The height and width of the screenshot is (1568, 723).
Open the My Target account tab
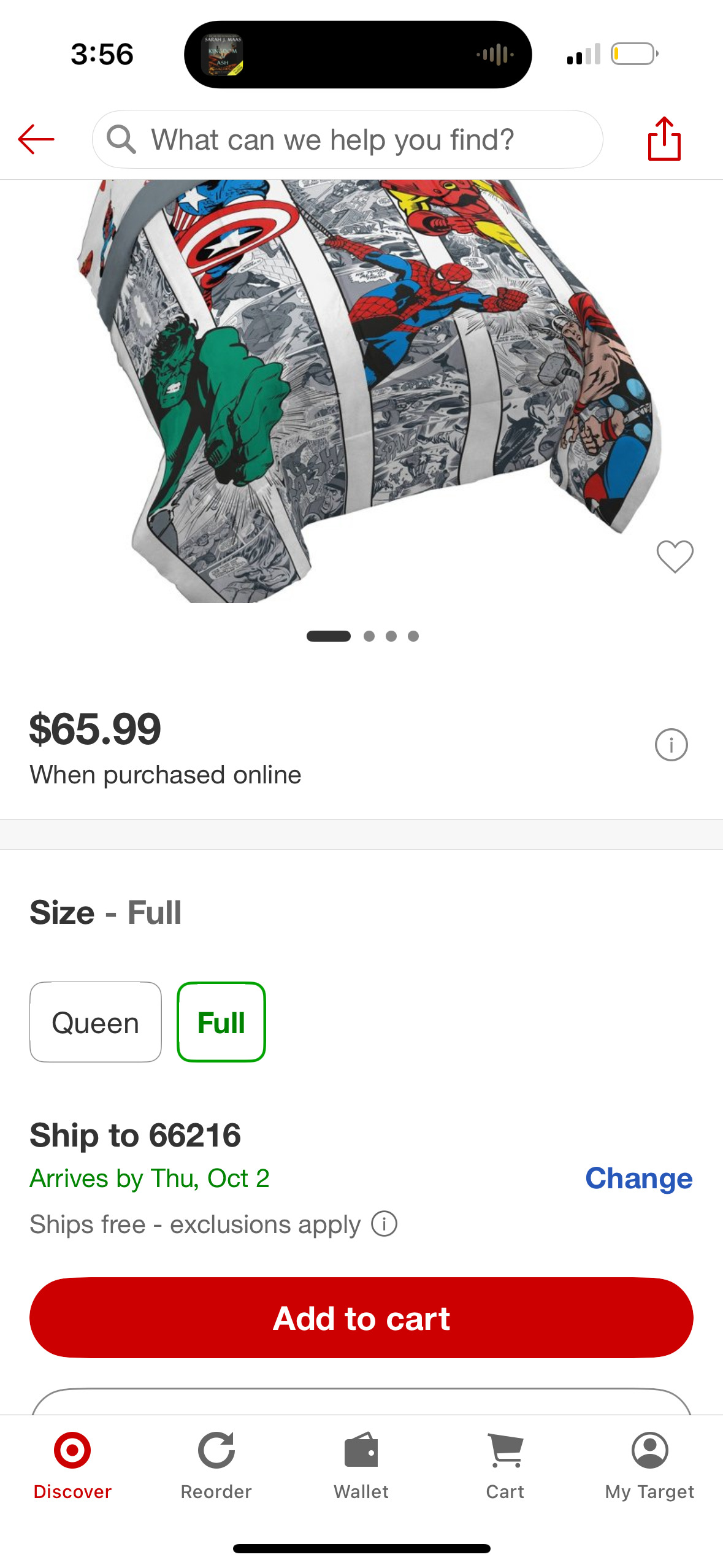pyautogui.click(x=649, y=1466)
